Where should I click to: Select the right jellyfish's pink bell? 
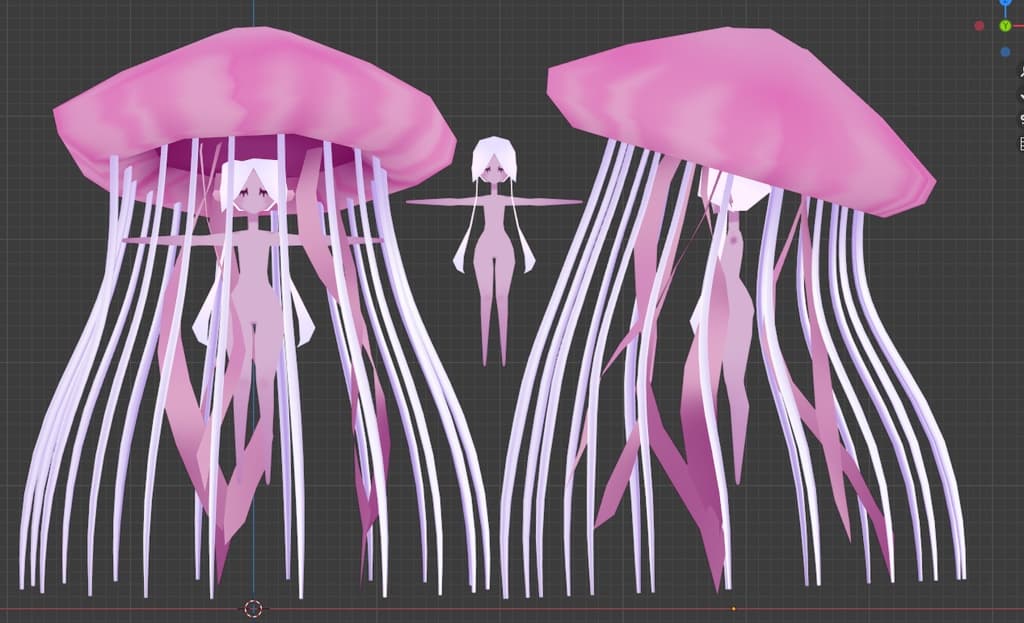point(740,110)
